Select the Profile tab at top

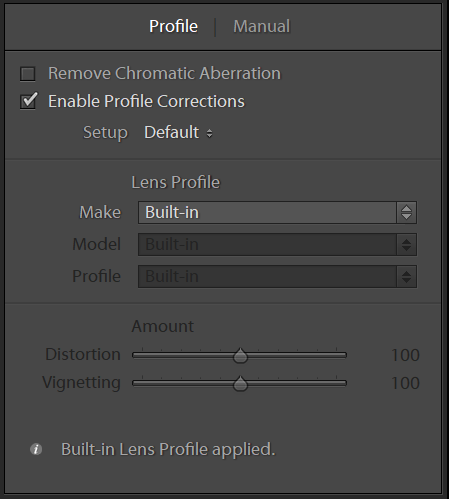pos(173,26)
